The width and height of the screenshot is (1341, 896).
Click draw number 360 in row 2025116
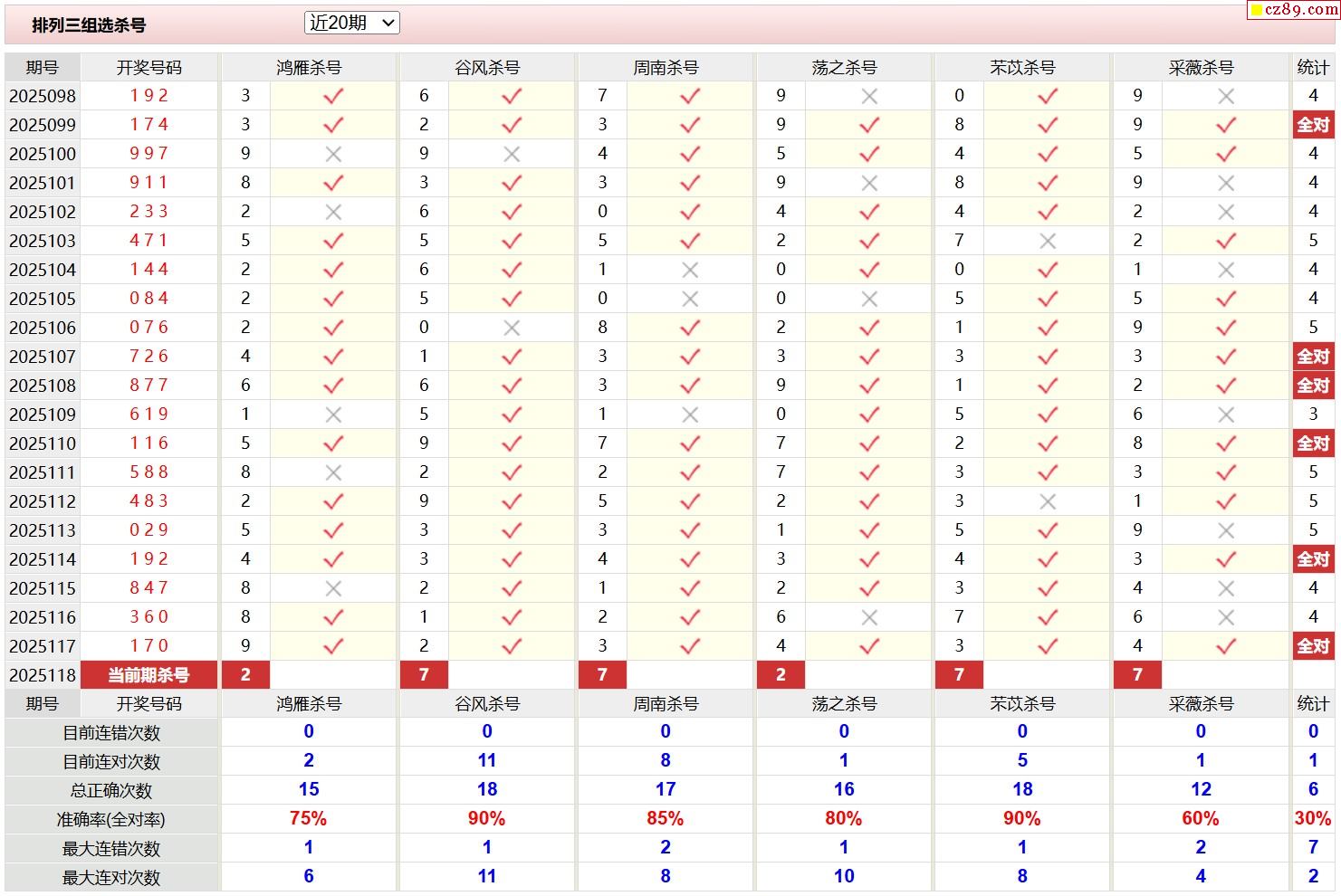click(148, 617)
